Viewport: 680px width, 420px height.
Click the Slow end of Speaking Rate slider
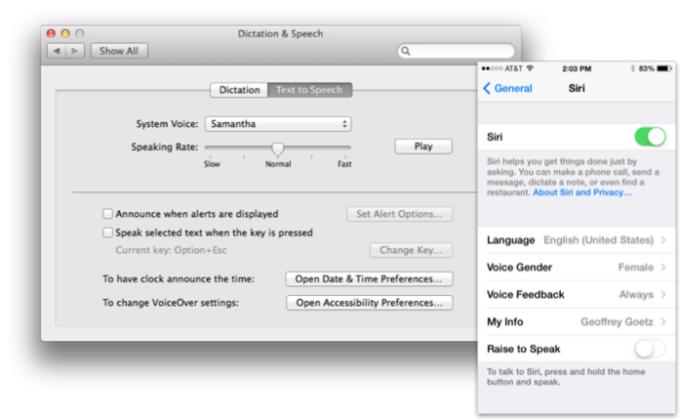(x=212, y=164)
